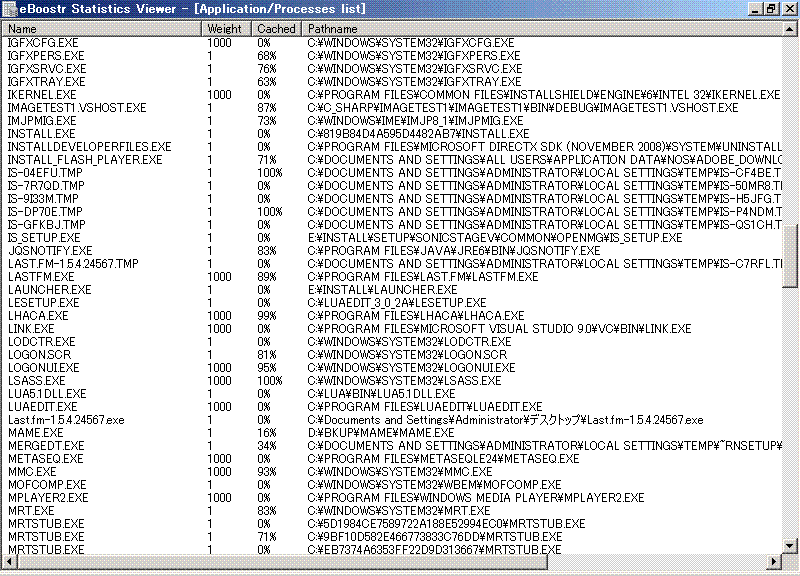Select the MAME.EXE row
Screen dimensions: 800x576
click(x=392, y=433)
